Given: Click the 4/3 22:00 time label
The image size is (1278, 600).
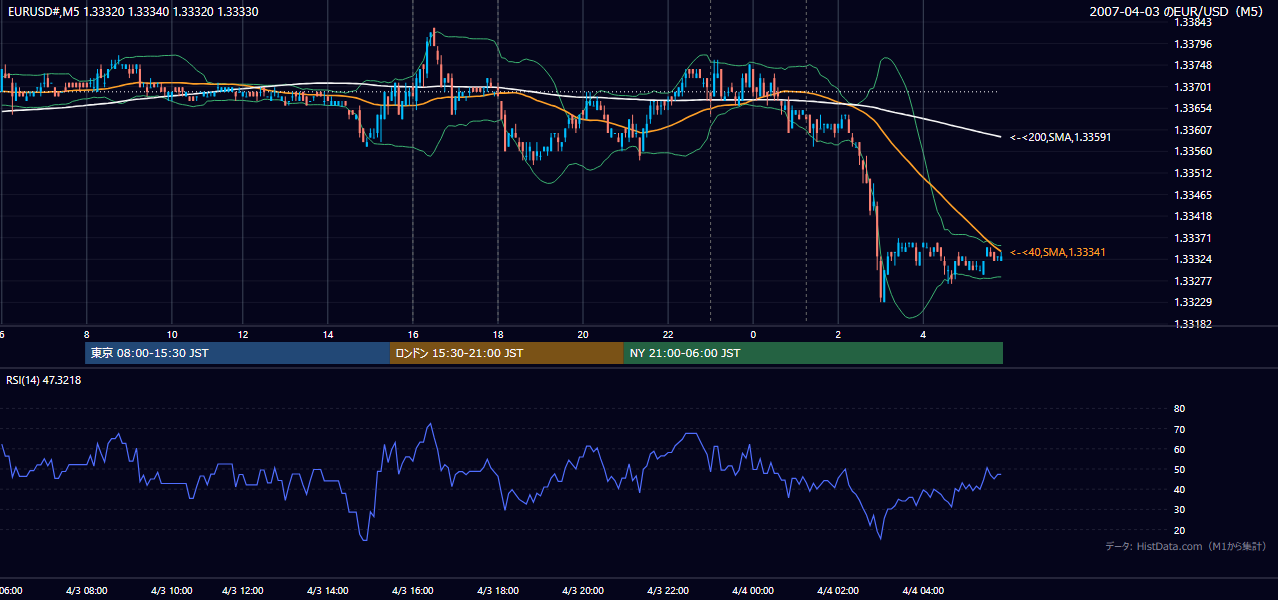Looking at the screenshot, I should 668,591.
